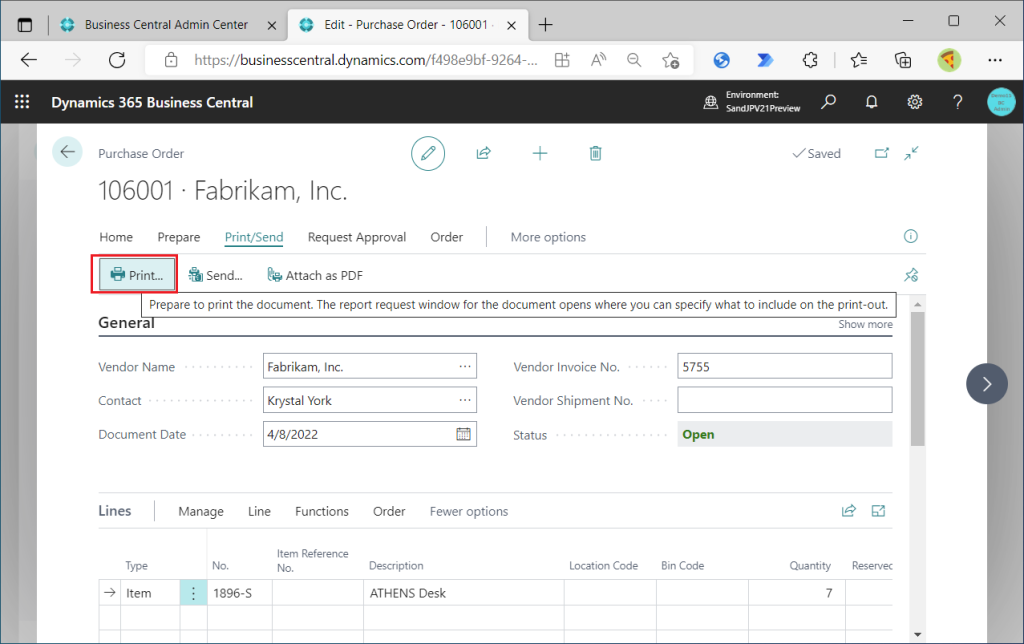This screenshot has height=644, width=1024.
Task: Click the page vertical scrollbar
Action: [x=918, y=379]
